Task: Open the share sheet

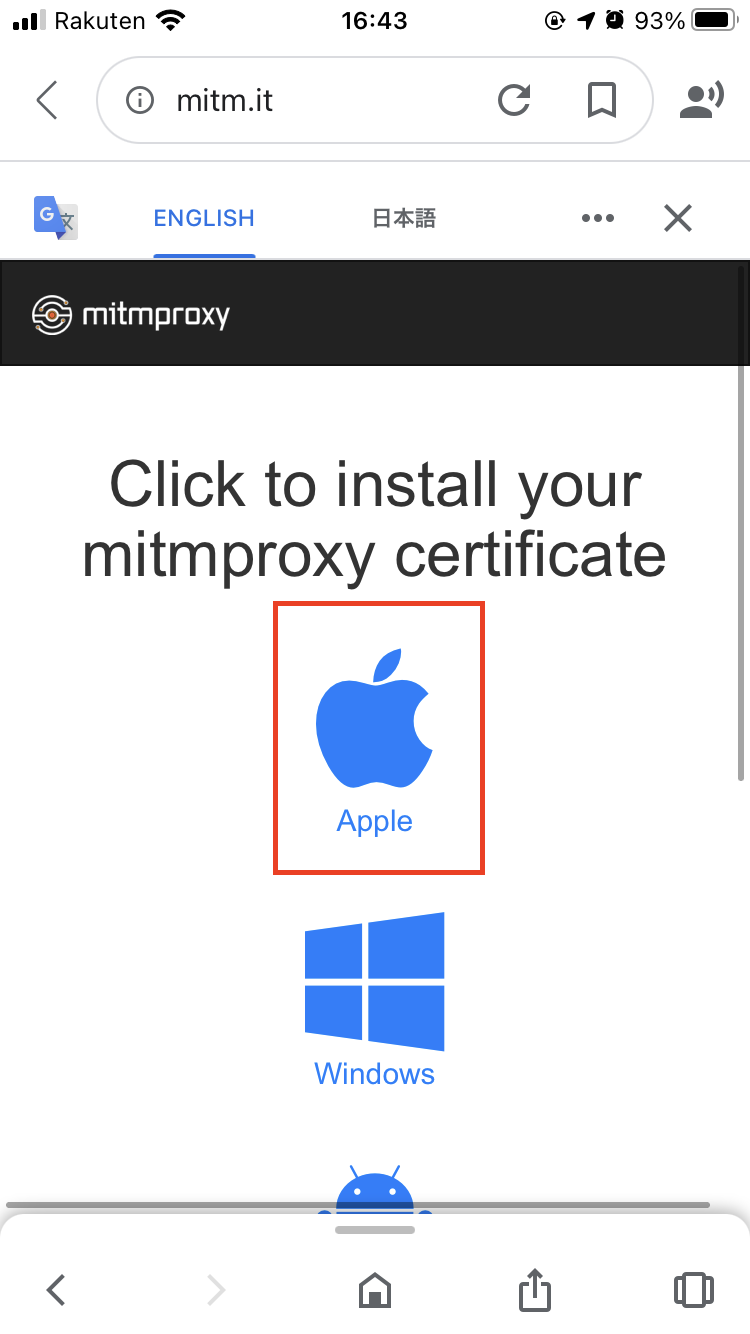Action: 535,1290
